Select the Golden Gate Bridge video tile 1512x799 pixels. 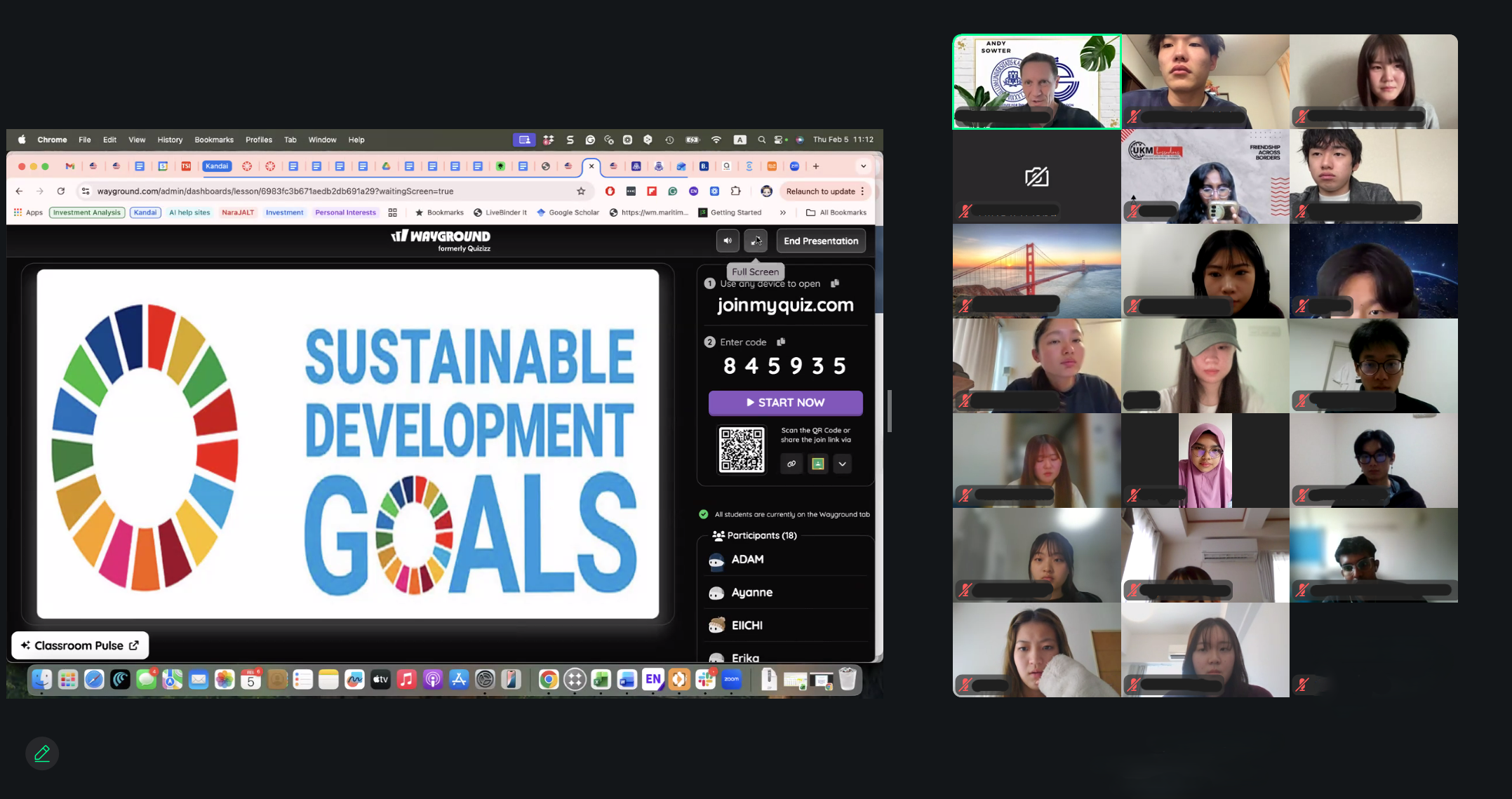[x=1037, y=271]
